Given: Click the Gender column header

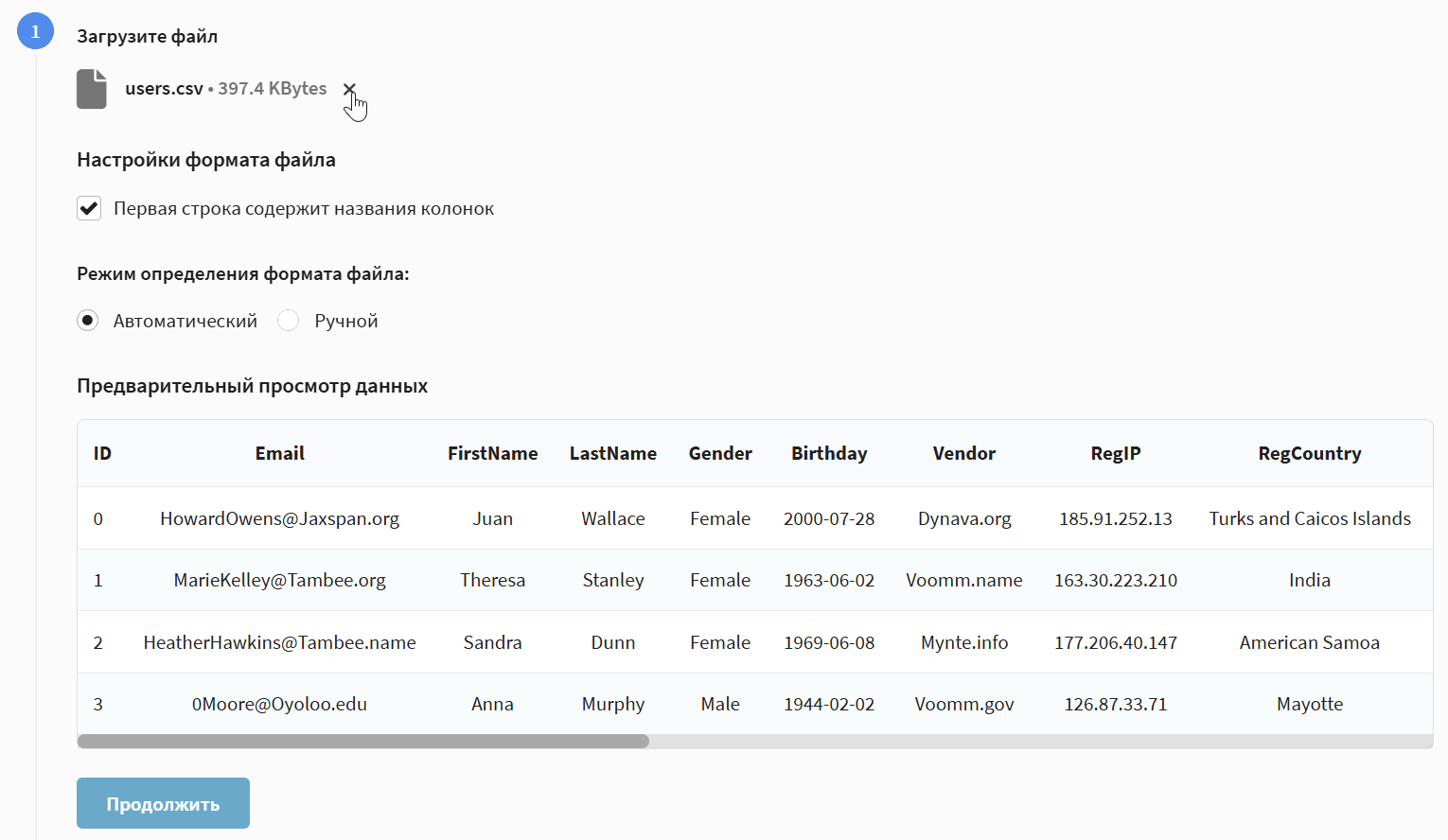Looking at the screenshot, I should pos(720,453).
